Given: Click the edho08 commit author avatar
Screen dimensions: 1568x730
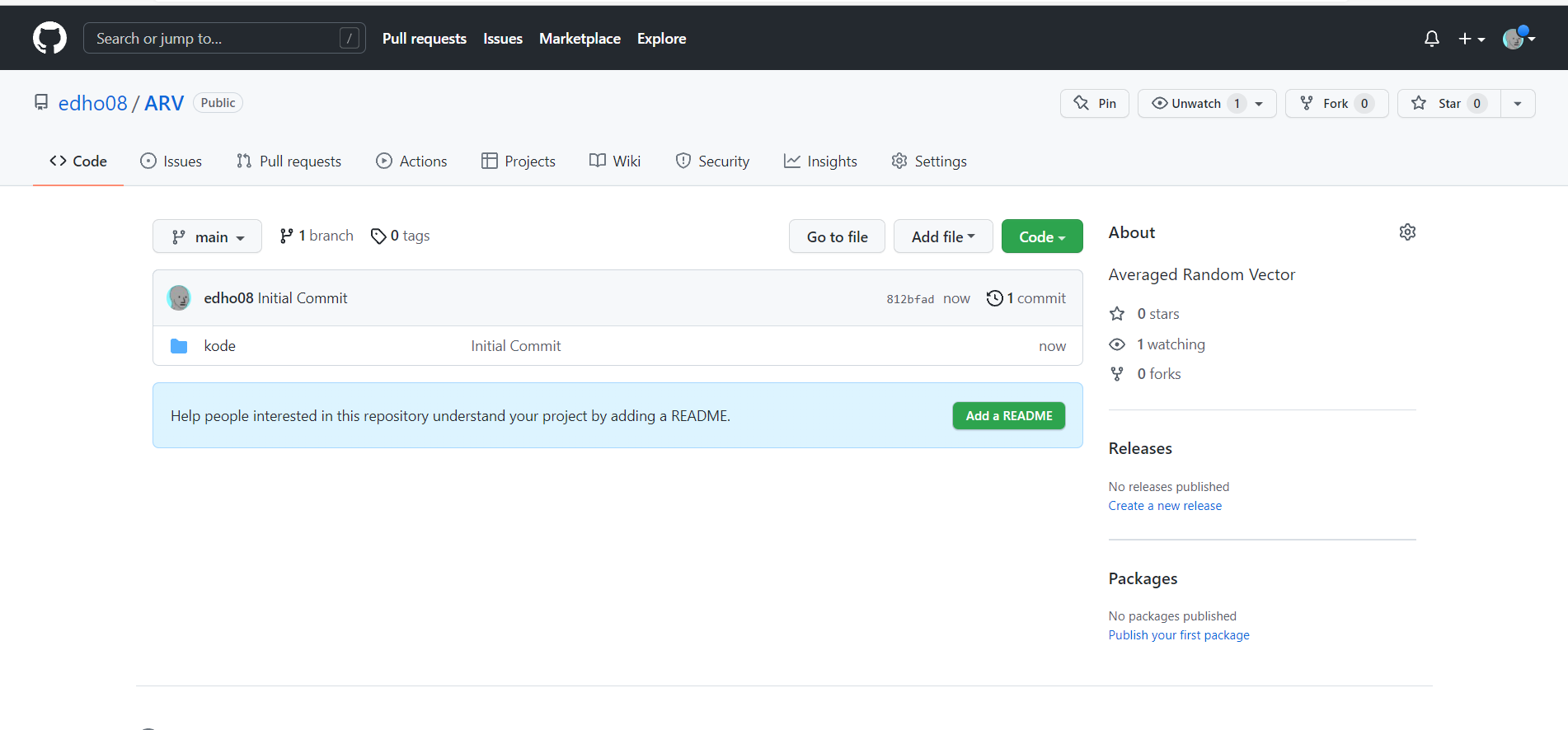Looking at the screenshot, I should point(179,298).
